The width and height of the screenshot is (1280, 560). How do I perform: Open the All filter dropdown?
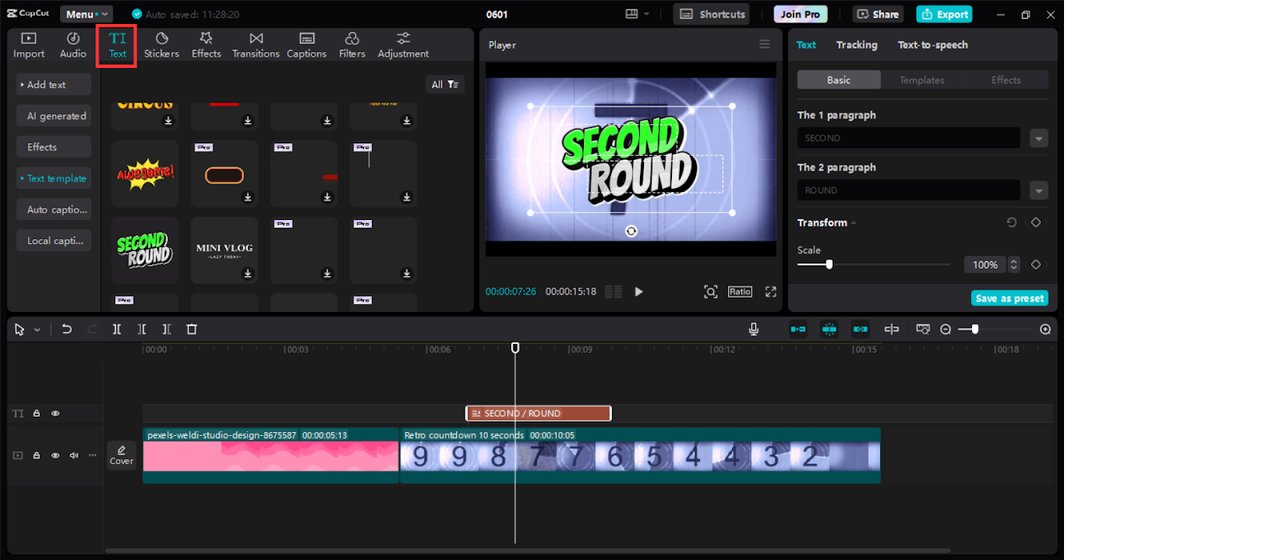tap(444, 84)
